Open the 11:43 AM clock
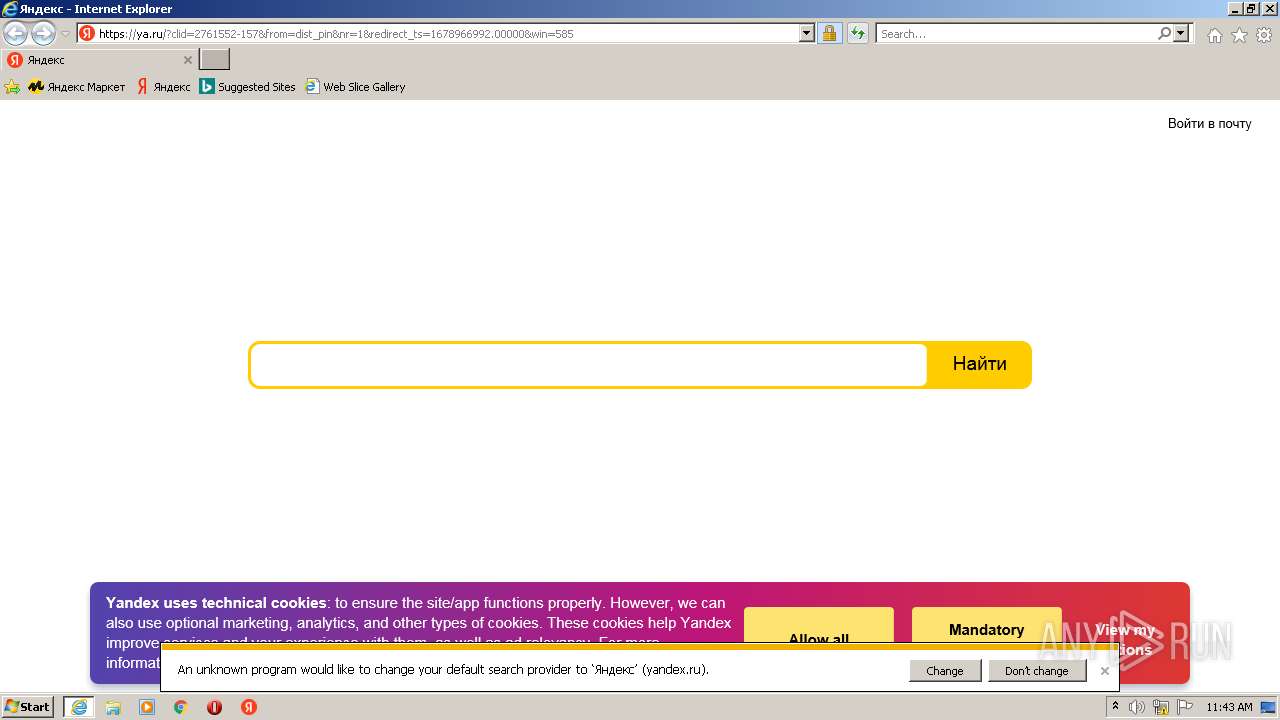This screenshot has height=720, width=1280. [x=1229, y=707]
